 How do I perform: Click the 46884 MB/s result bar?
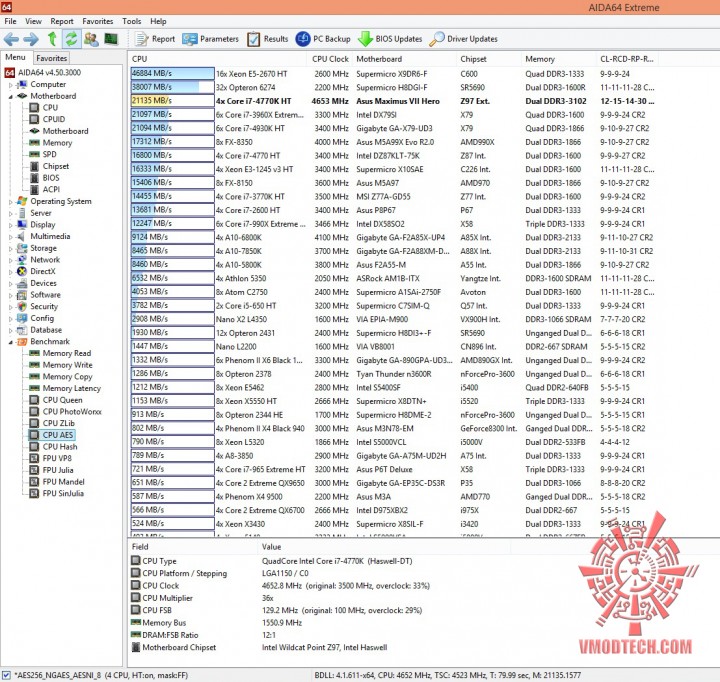(x=172, y=73)
